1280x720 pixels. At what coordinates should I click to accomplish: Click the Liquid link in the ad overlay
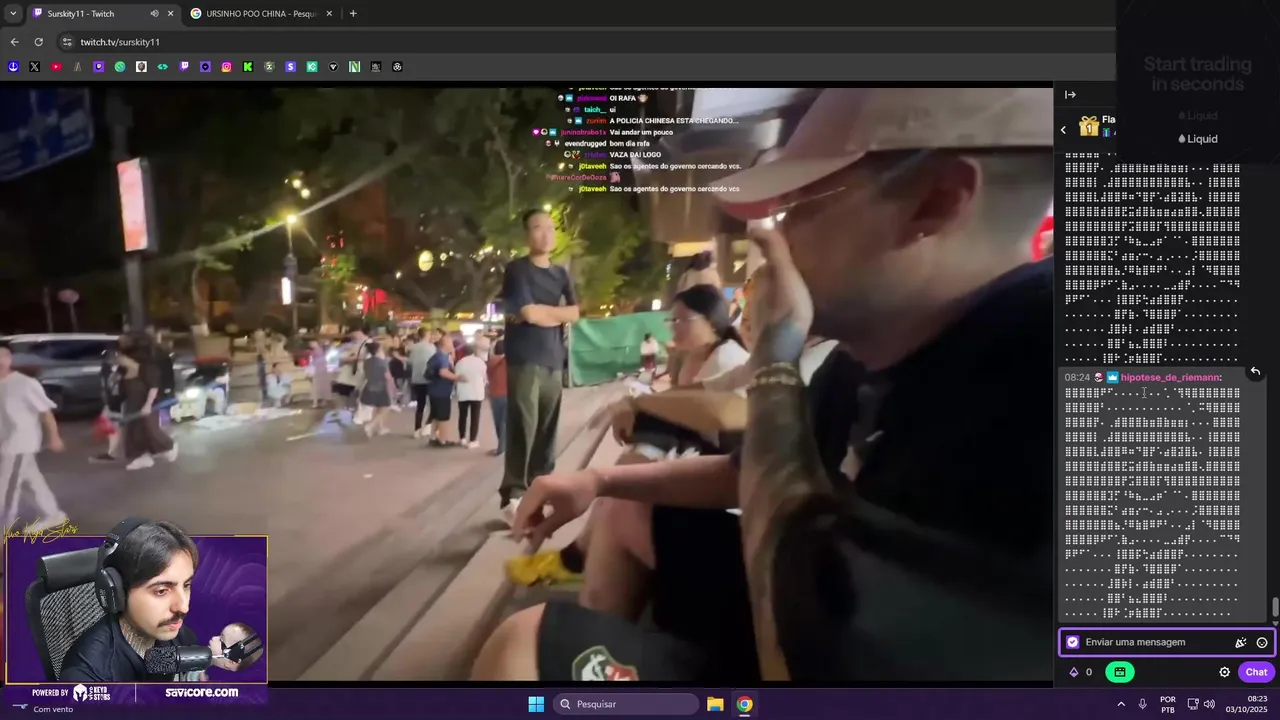point(1198,139)
